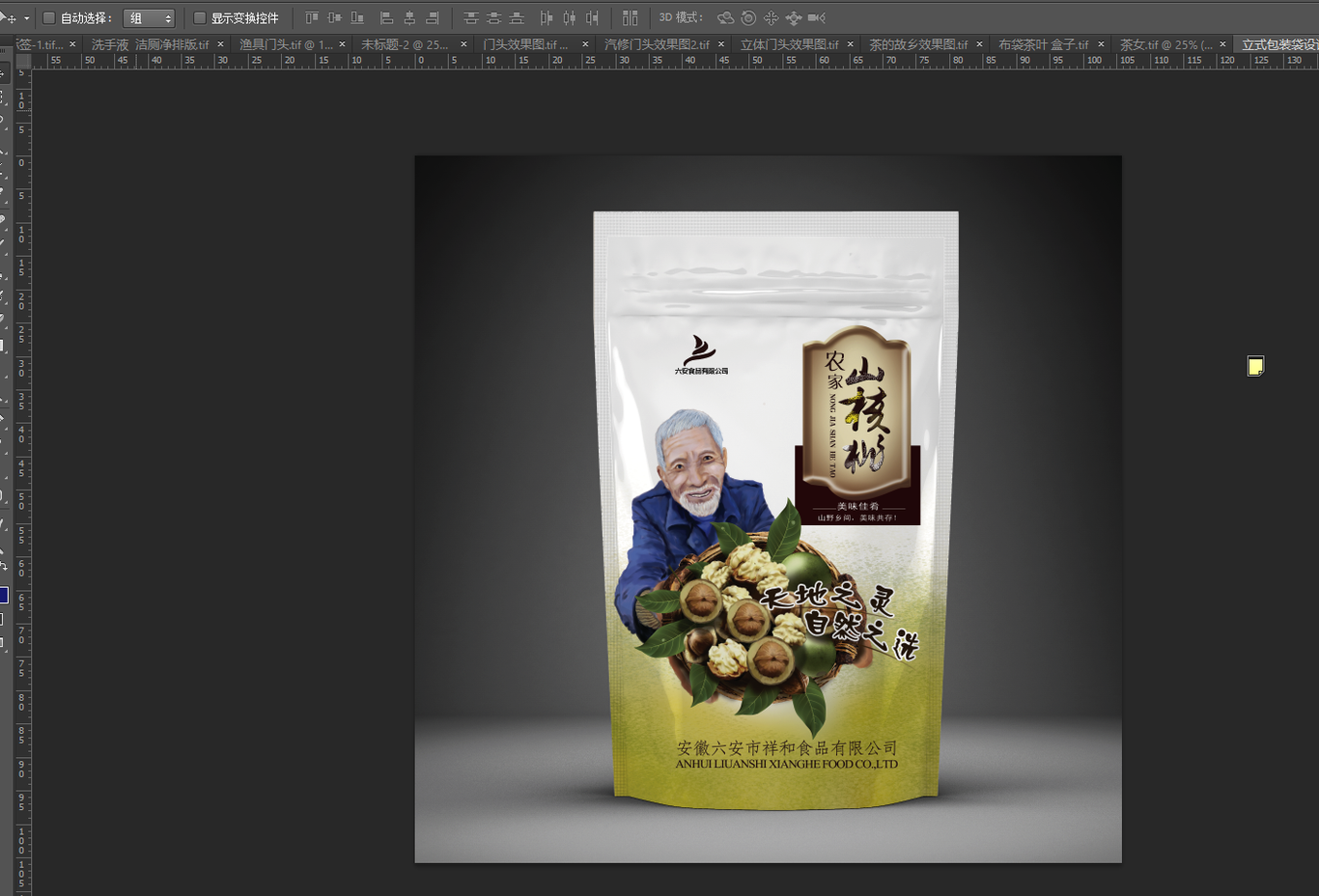1319x896 pixels.
Task: Click the align vertical centers icon
Action: pos(334,17)
